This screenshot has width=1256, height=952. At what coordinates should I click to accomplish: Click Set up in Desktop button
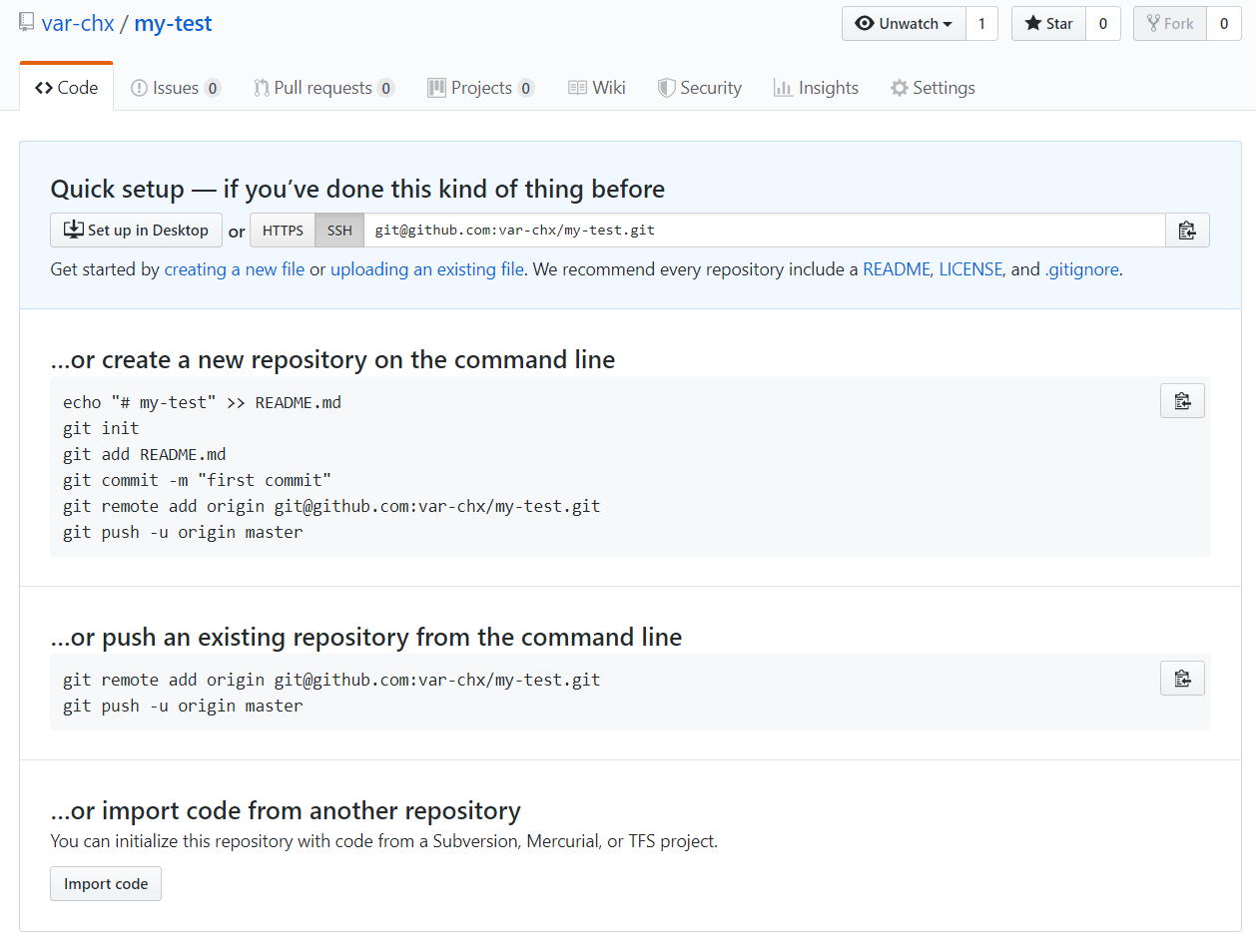pos(136,231)
